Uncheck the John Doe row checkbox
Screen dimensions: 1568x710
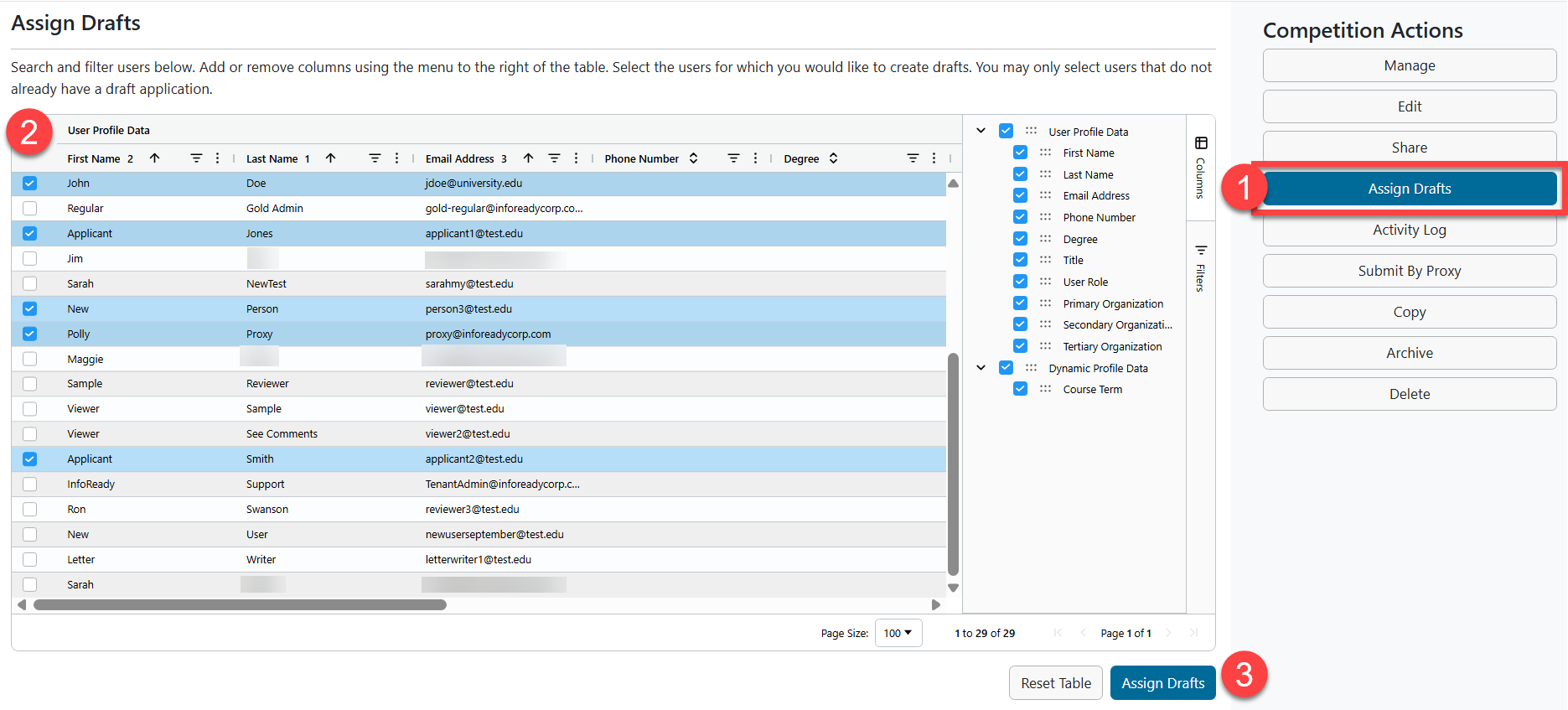point(30,183)
